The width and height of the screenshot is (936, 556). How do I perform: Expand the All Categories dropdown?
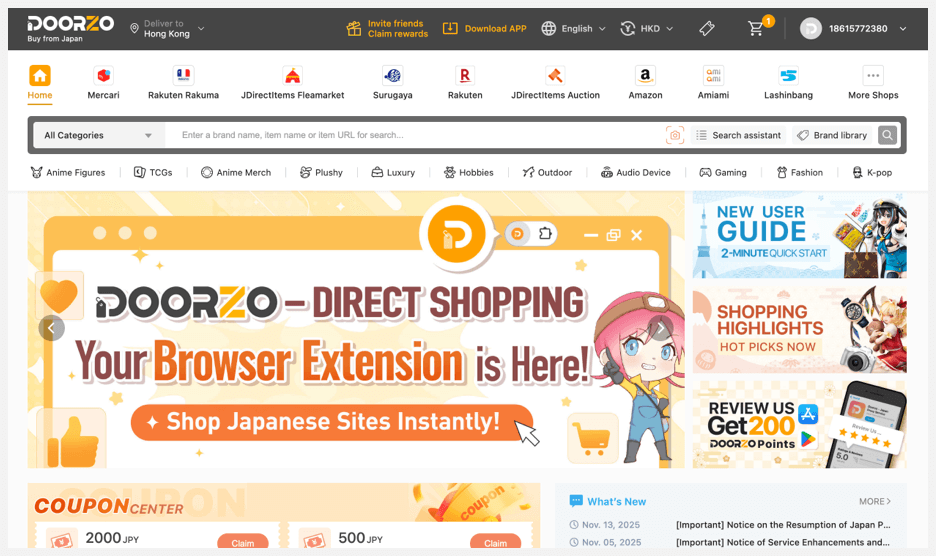click(98, 135)
